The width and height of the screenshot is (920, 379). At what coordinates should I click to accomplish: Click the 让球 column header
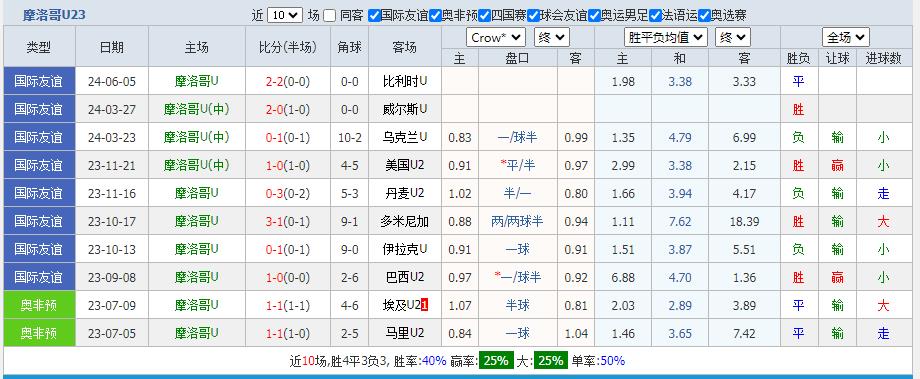pyautogui.click(x=837, y=58)
